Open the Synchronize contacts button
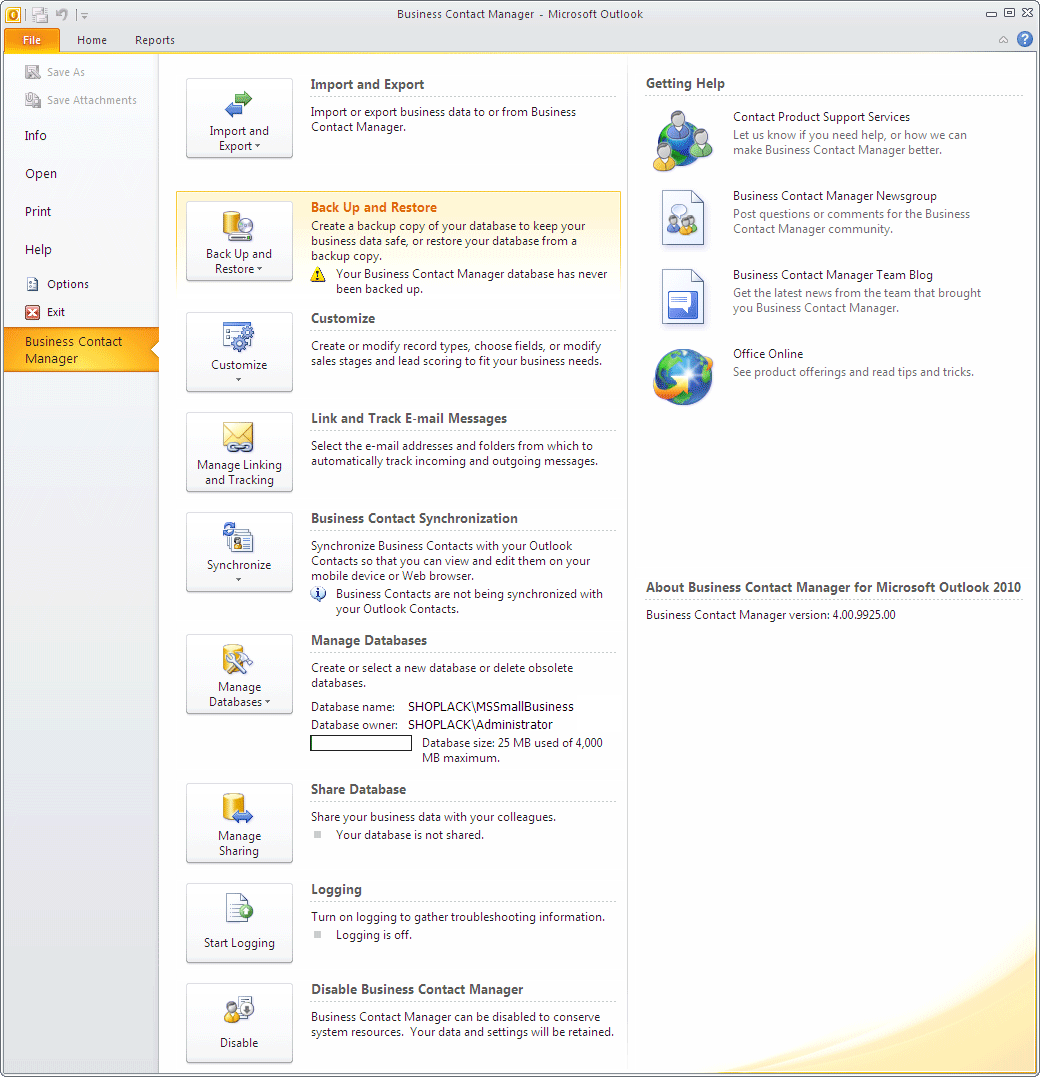This screenshot has height=1077, width=1040. tap(239, 552)
